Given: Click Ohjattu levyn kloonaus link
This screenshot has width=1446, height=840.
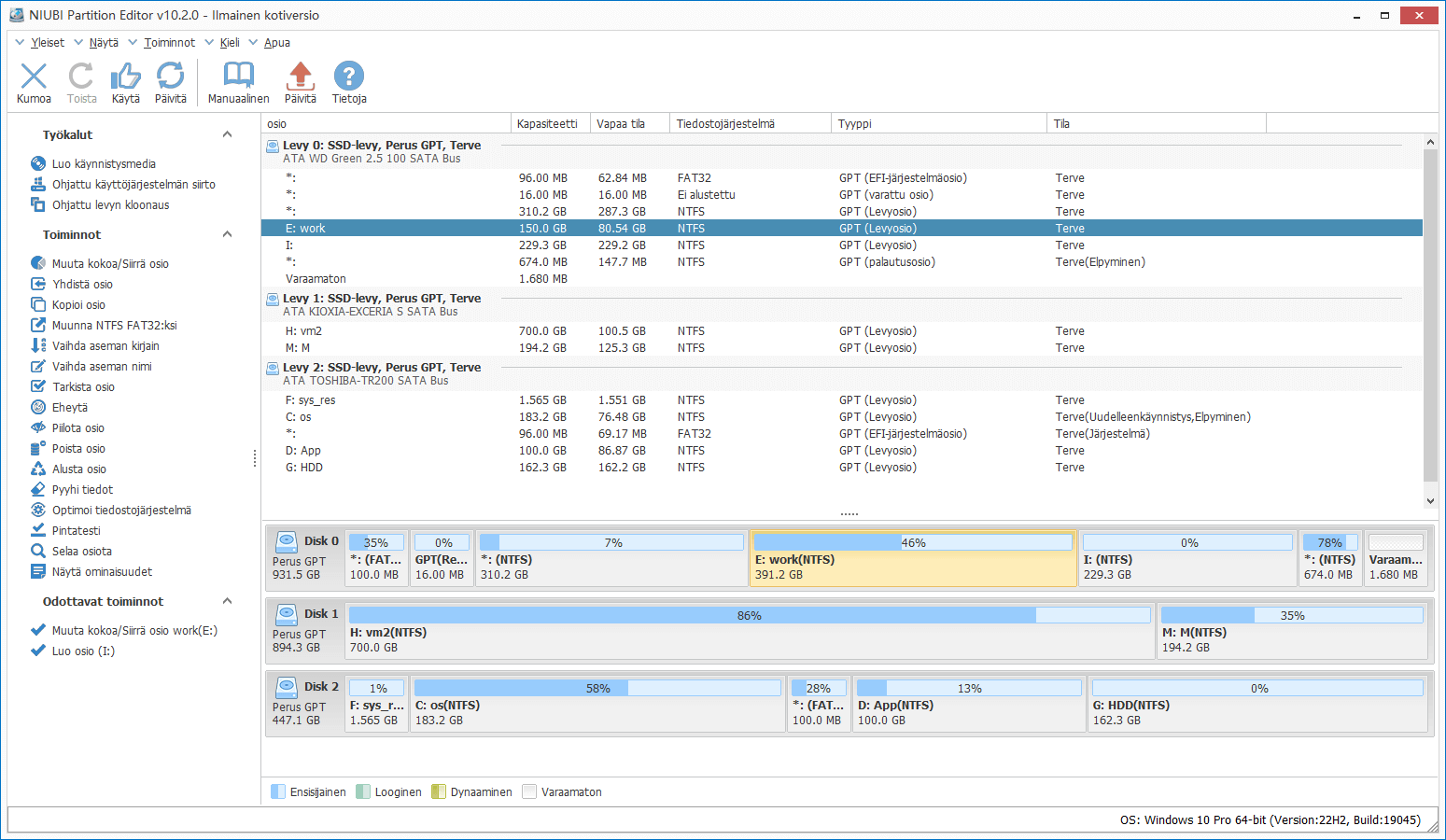Looking at the screenshot, I should 110,205.
